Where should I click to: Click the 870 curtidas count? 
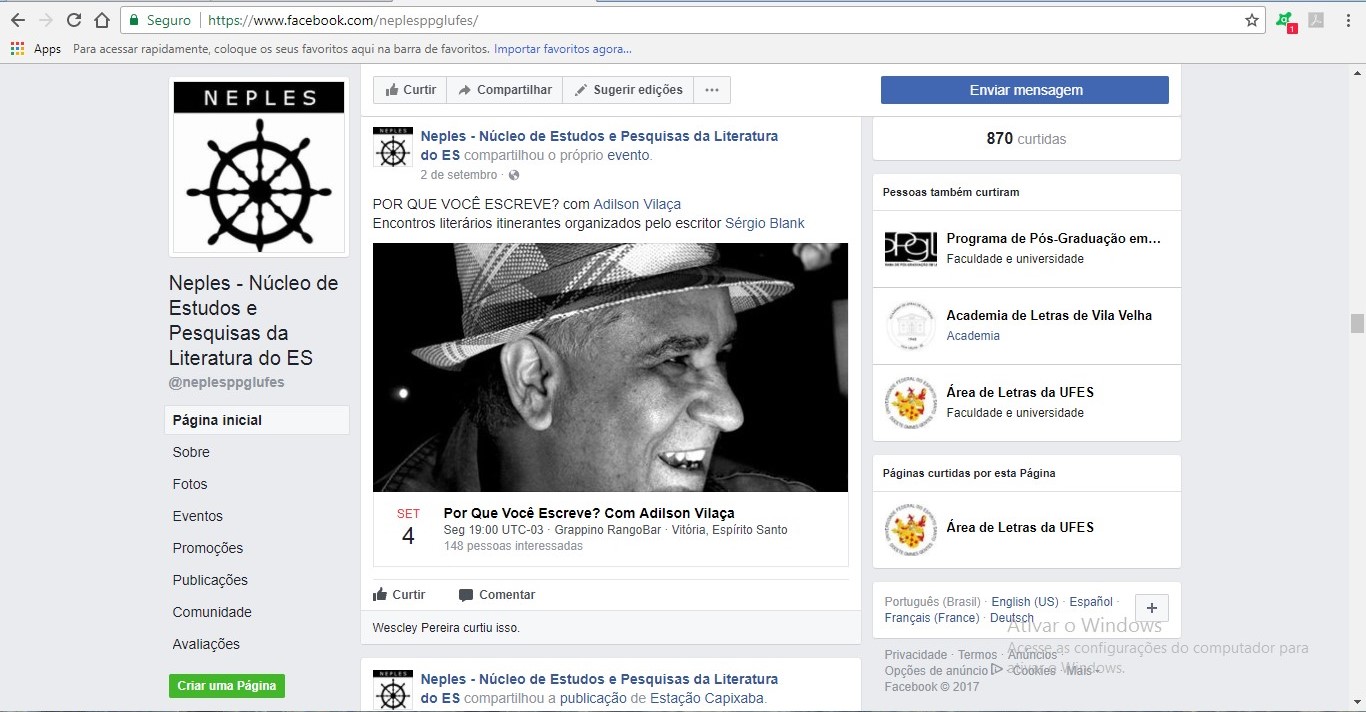(1026, 139)
